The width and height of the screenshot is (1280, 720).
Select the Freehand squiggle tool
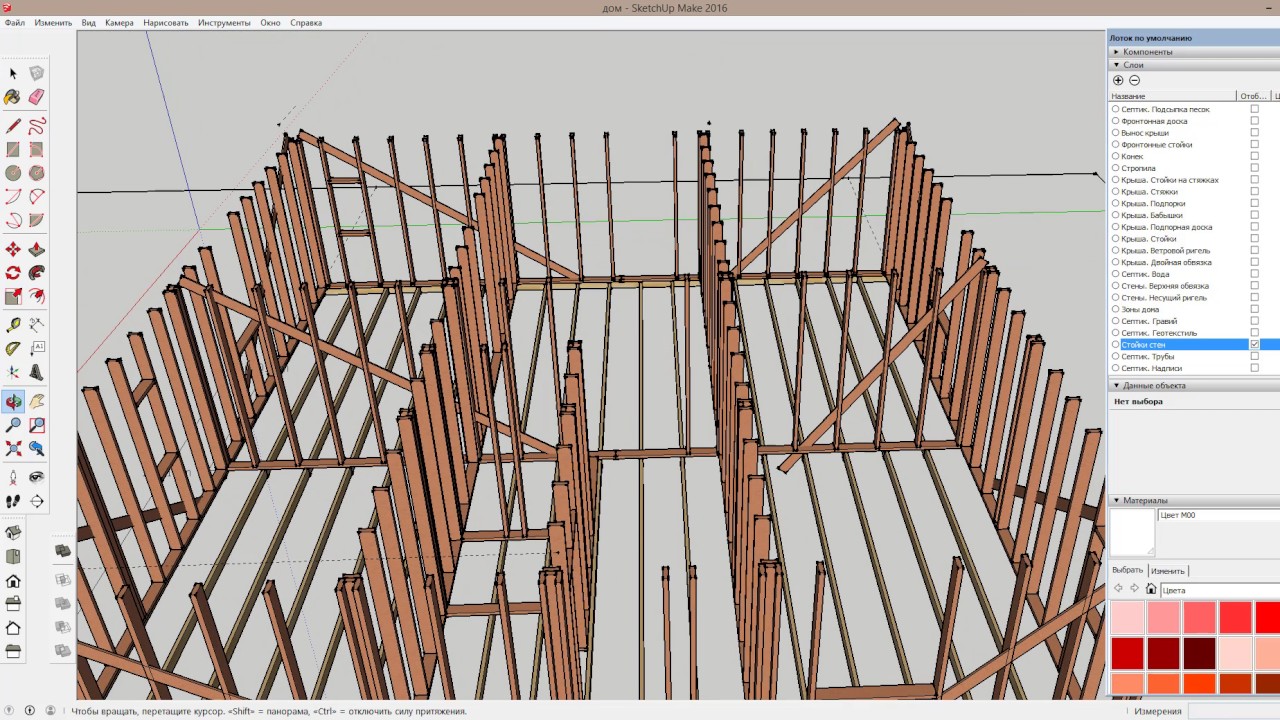[37, 126]
